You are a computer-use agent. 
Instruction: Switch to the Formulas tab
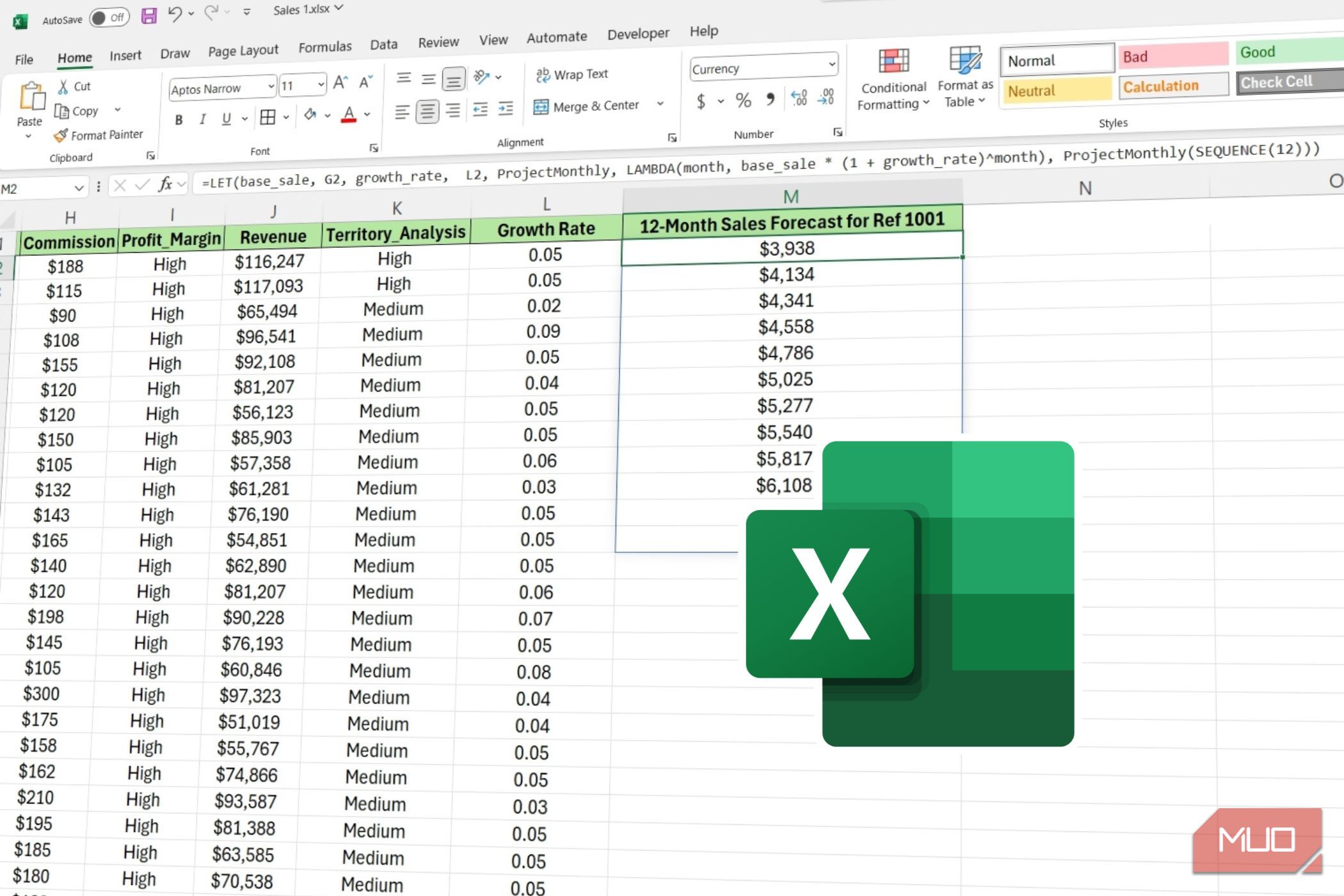pos(324,45)
